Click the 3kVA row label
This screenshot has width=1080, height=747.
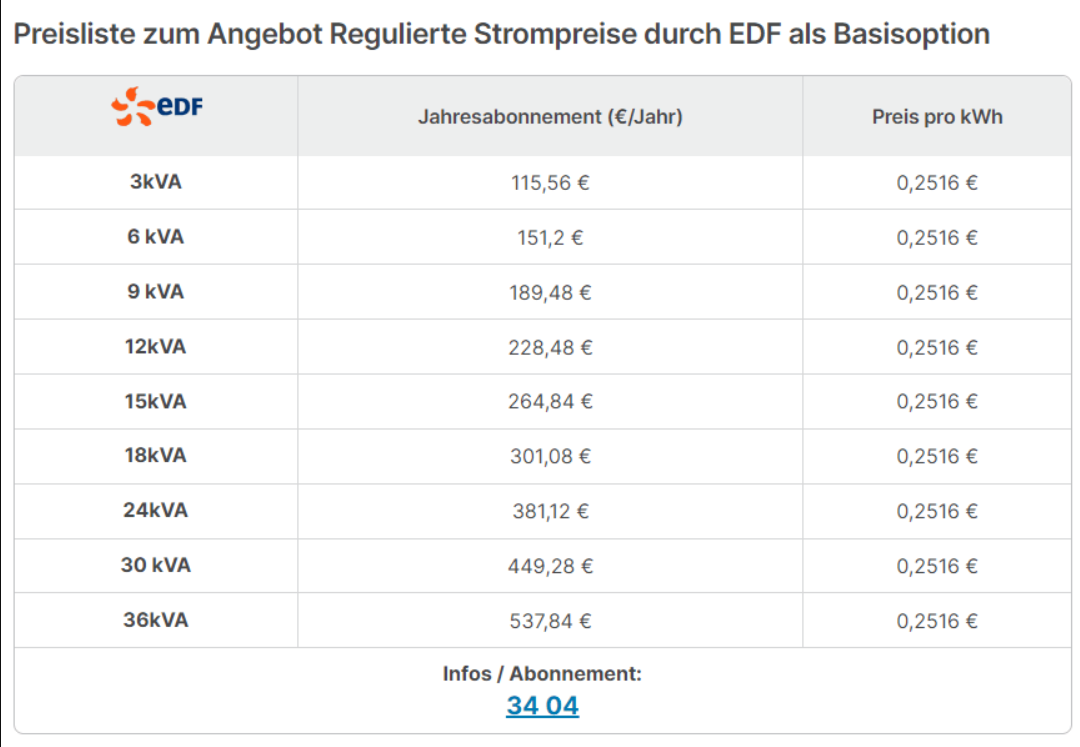(x=156, y=182)
